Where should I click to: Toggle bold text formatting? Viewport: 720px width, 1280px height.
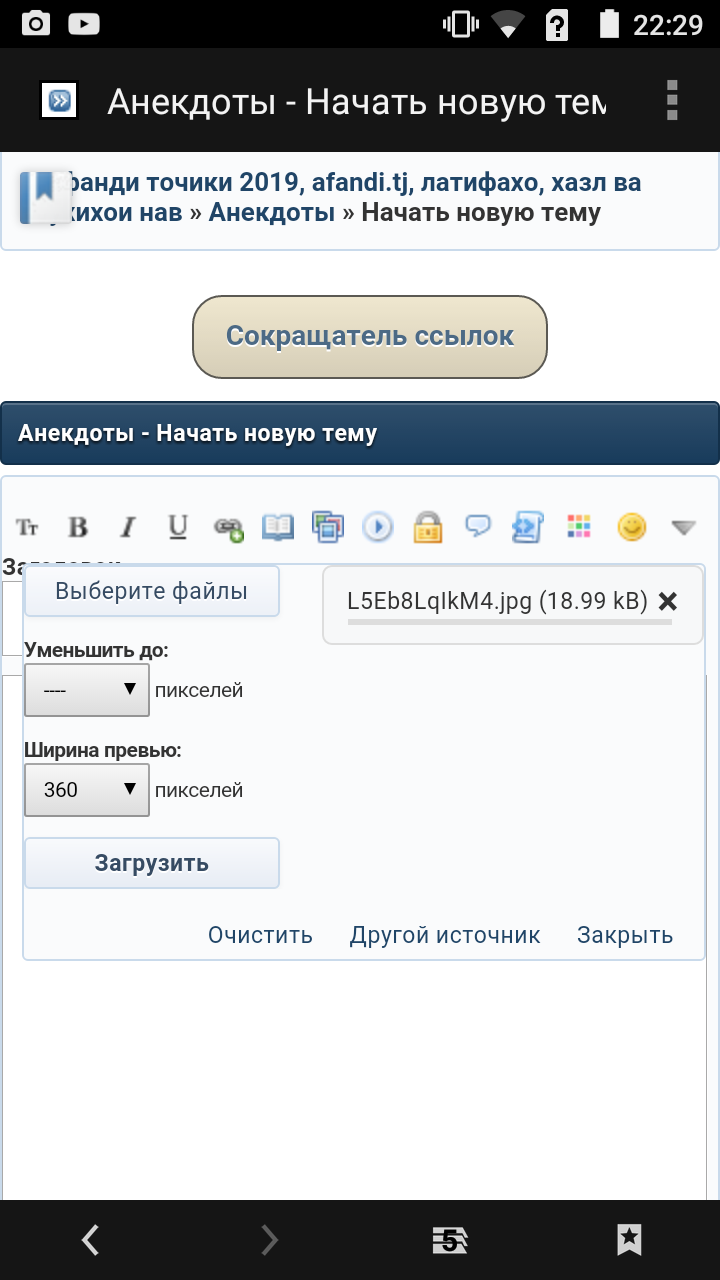tap(78, 527)
